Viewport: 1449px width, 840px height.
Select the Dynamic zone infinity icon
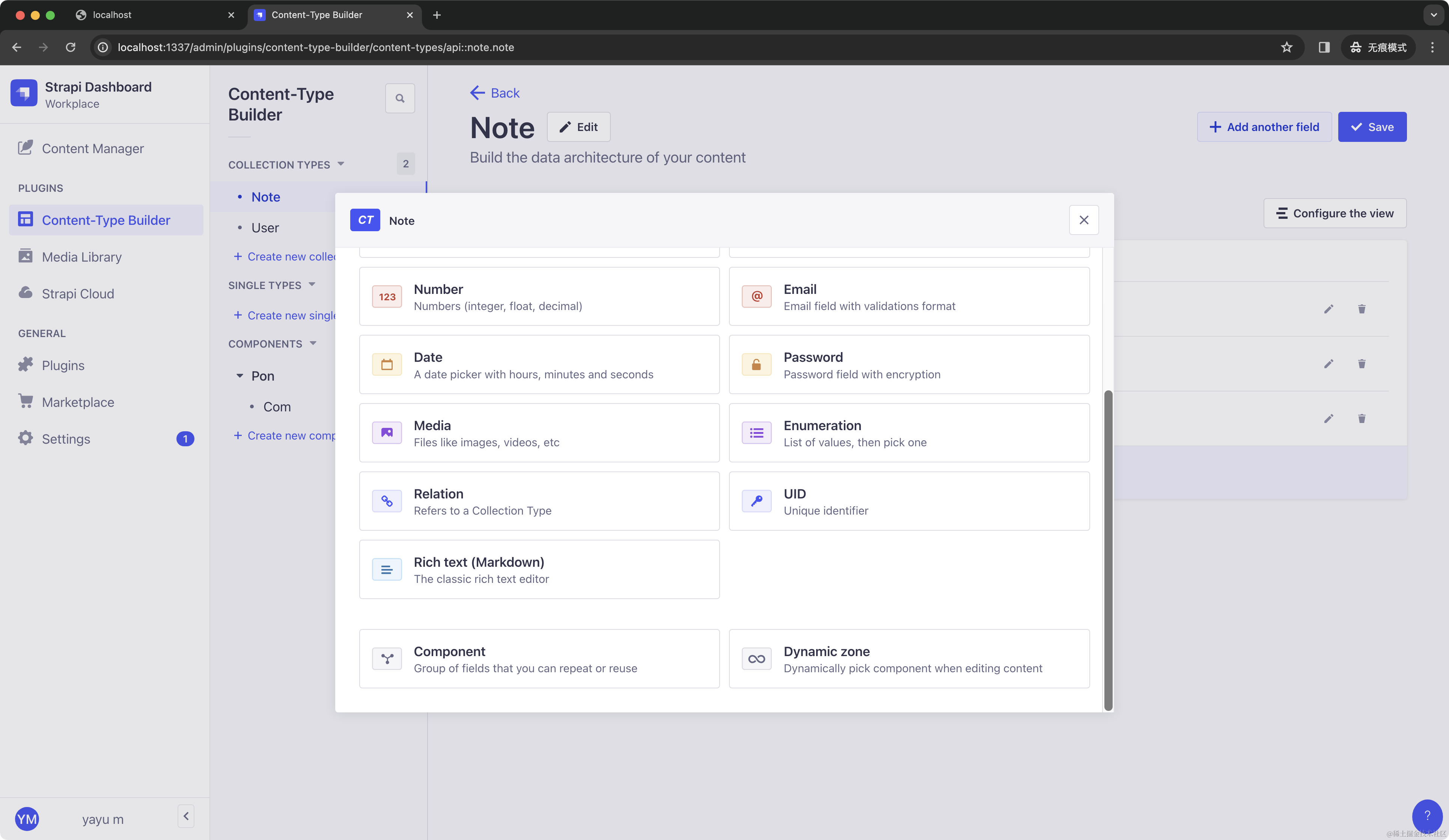[756, 659]
